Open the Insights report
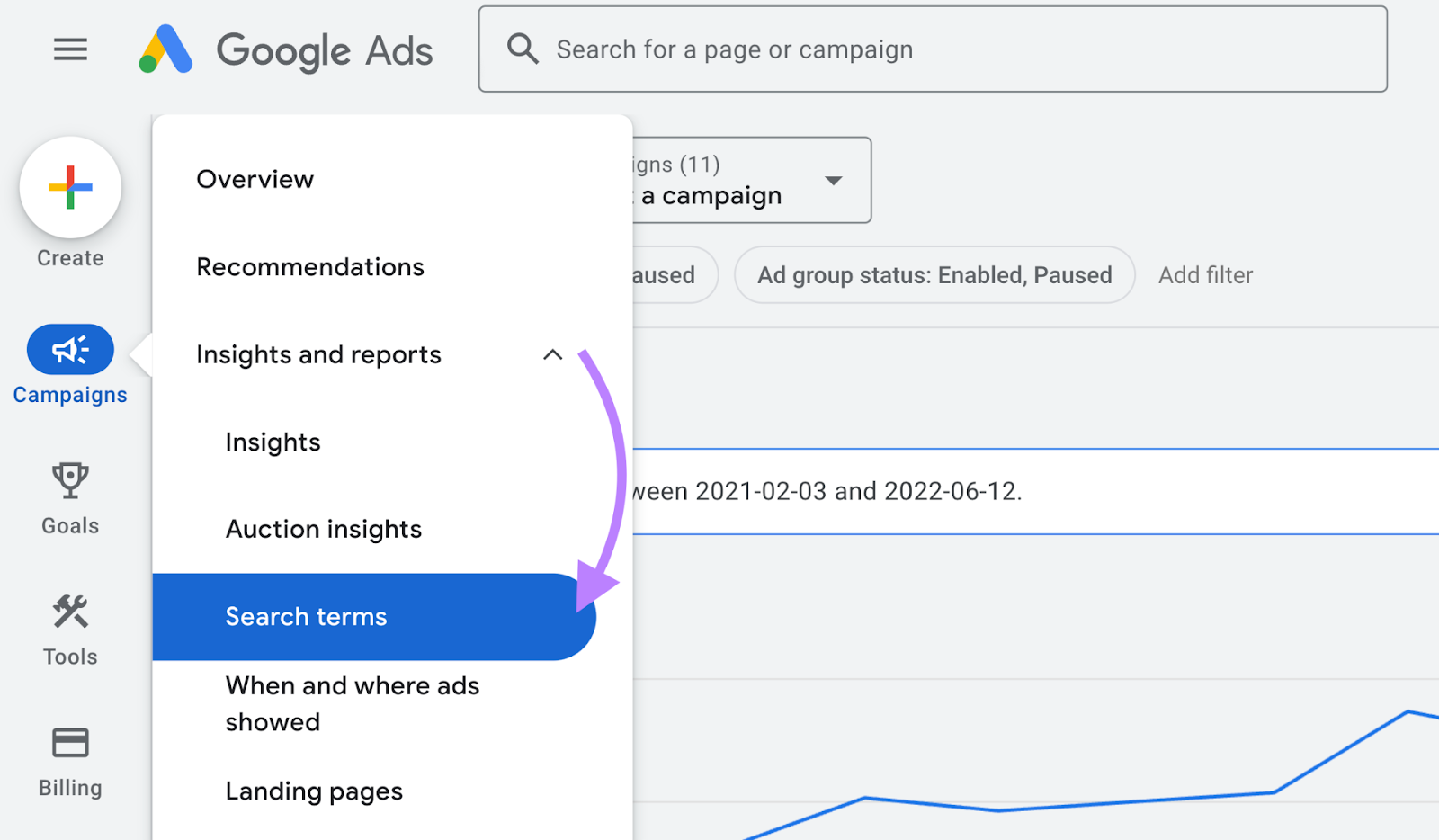The height and width of the screenshot is (840, 1439). point(273,442)
